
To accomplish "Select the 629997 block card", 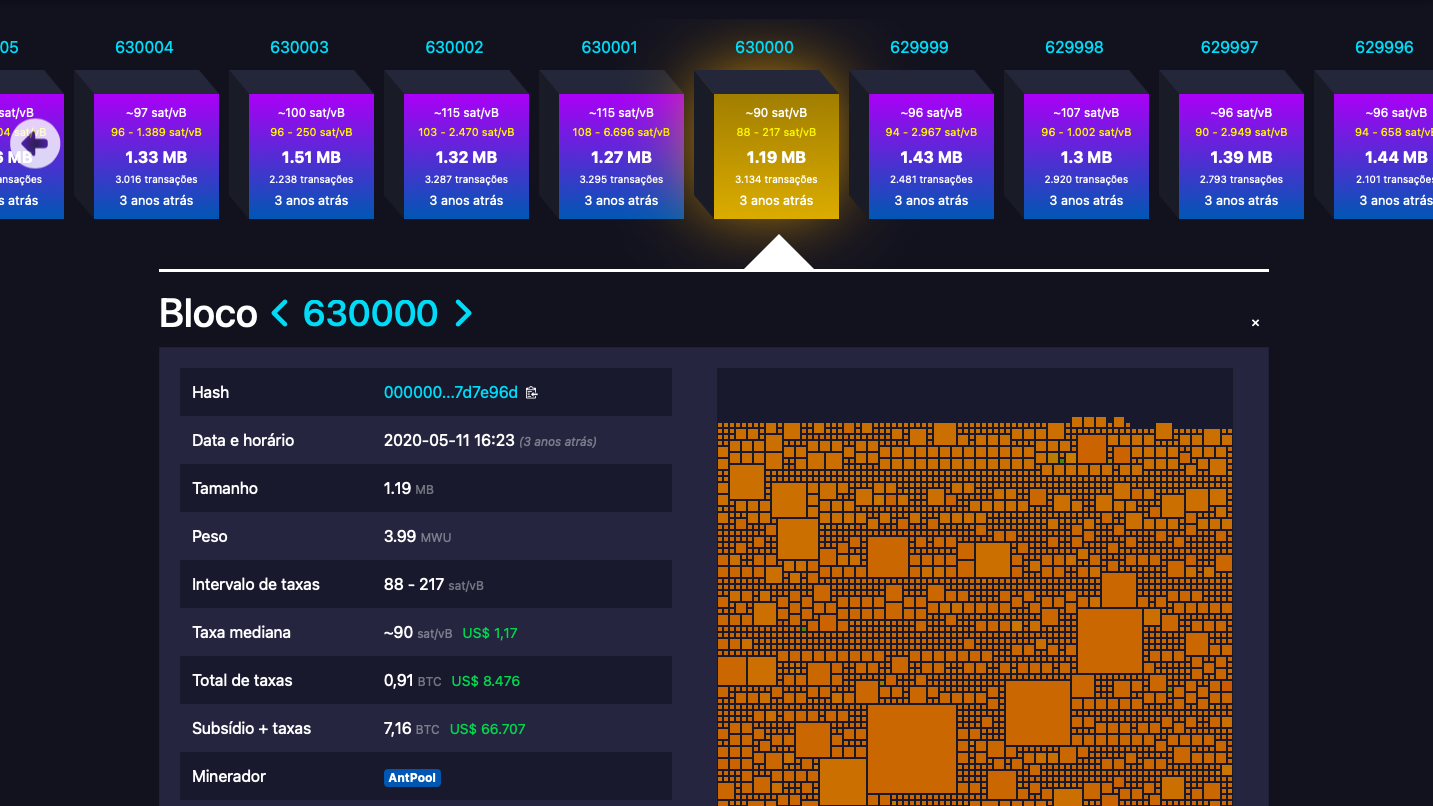I will pyautogui.click(x=1241, y=155).
